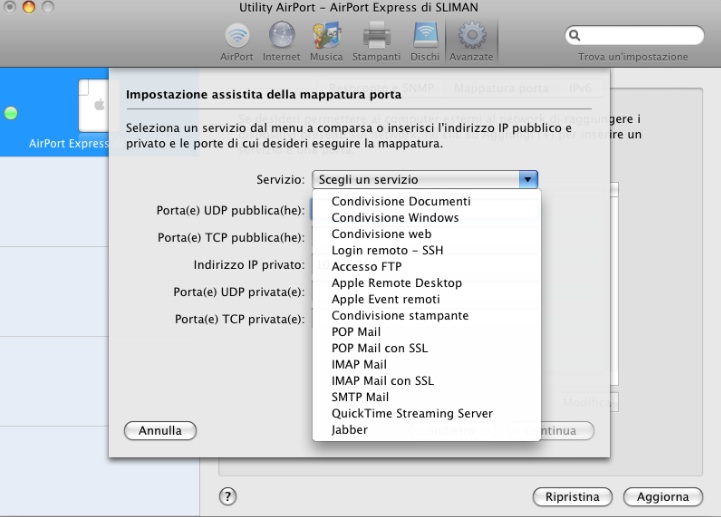Switch to the Mappatura porta tab
721x517 pixels.
coord(501,88)
